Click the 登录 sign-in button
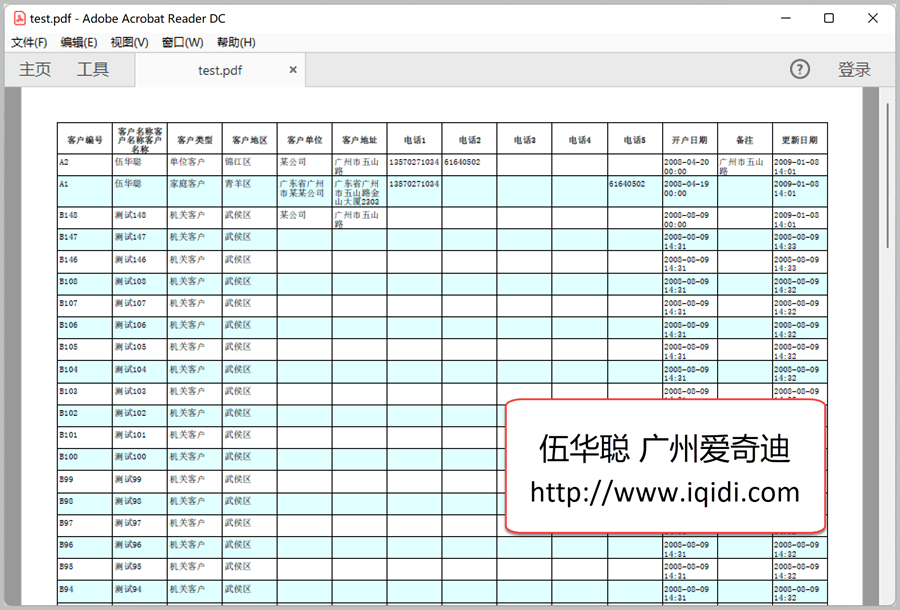This screenshot has height=610, width=900. pos(854,70)
